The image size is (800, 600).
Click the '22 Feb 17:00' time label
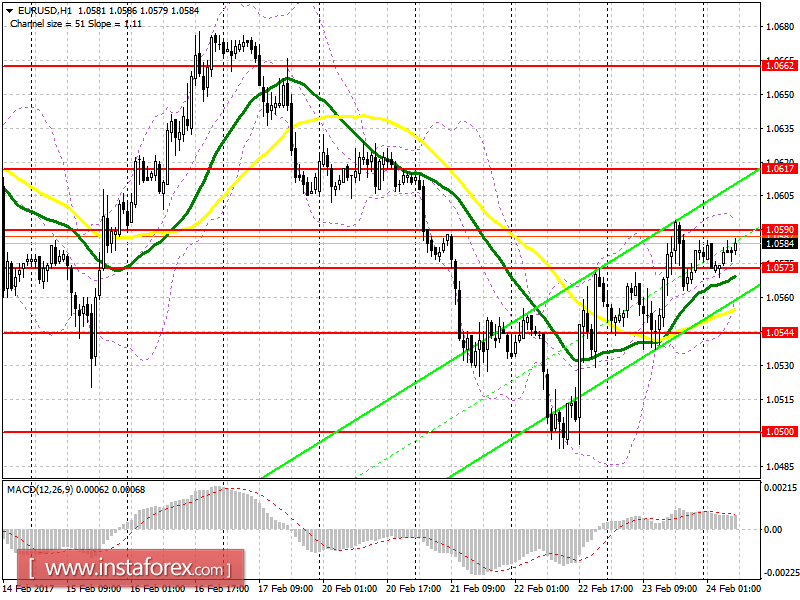(x=606, y=588)
